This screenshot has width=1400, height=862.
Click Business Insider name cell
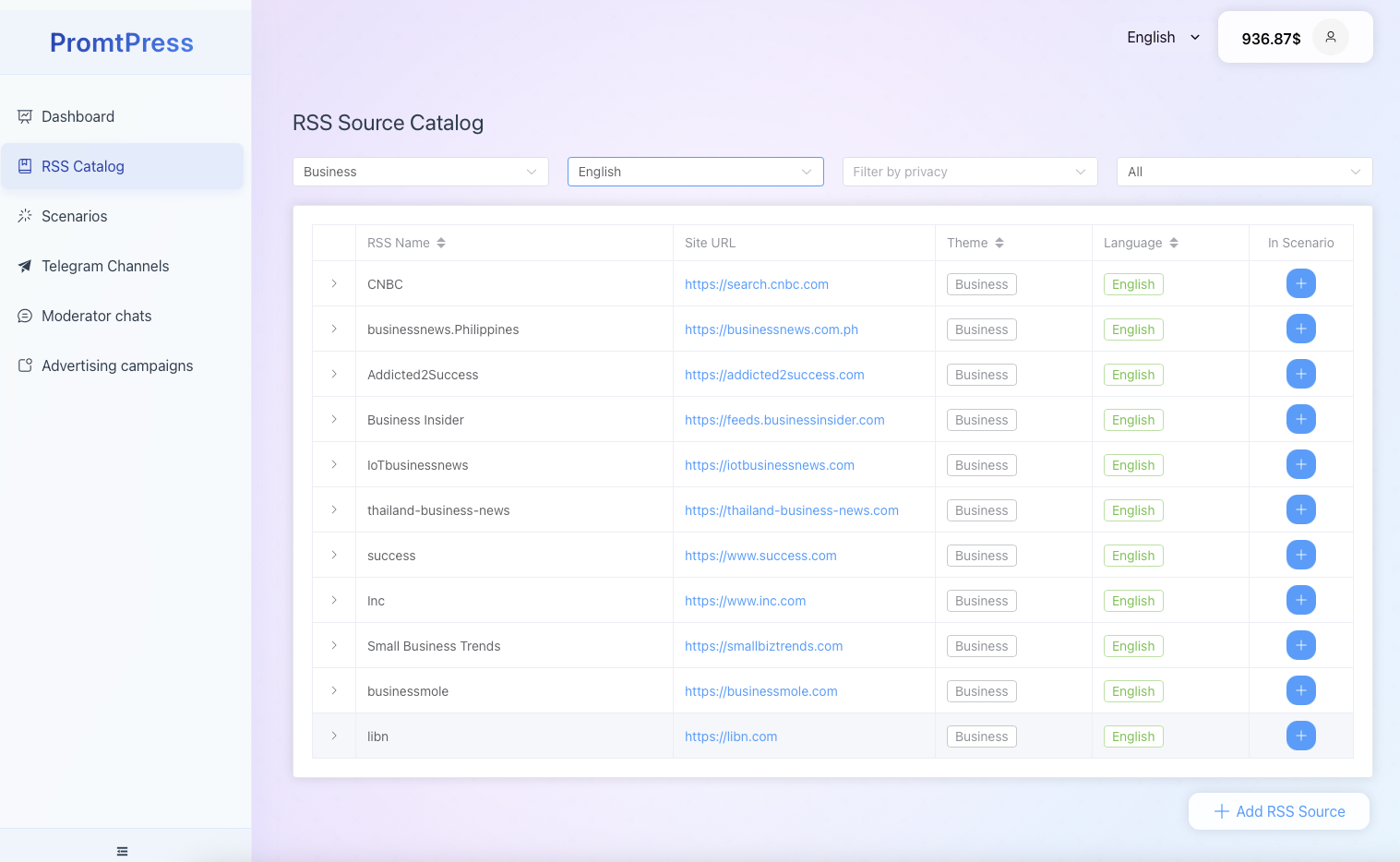(514, 420)
